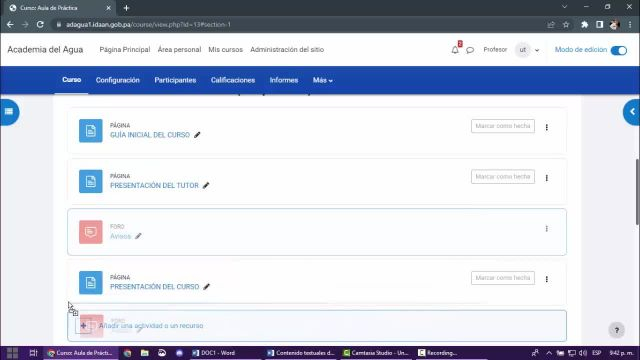Open the Recording taskbar item
The height and width of the screenshot is (360, 640).
point(438,353)
